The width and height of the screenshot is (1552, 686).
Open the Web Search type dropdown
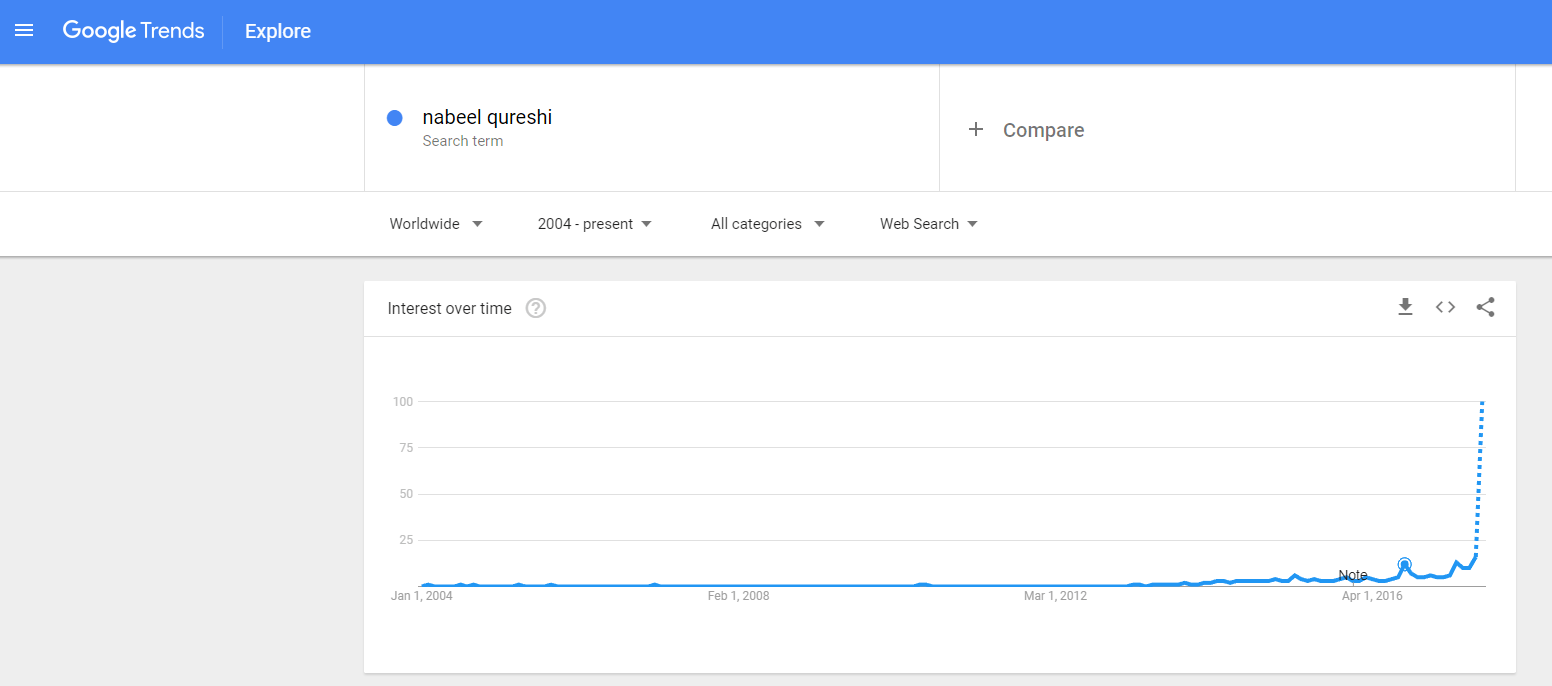point(928,224)
